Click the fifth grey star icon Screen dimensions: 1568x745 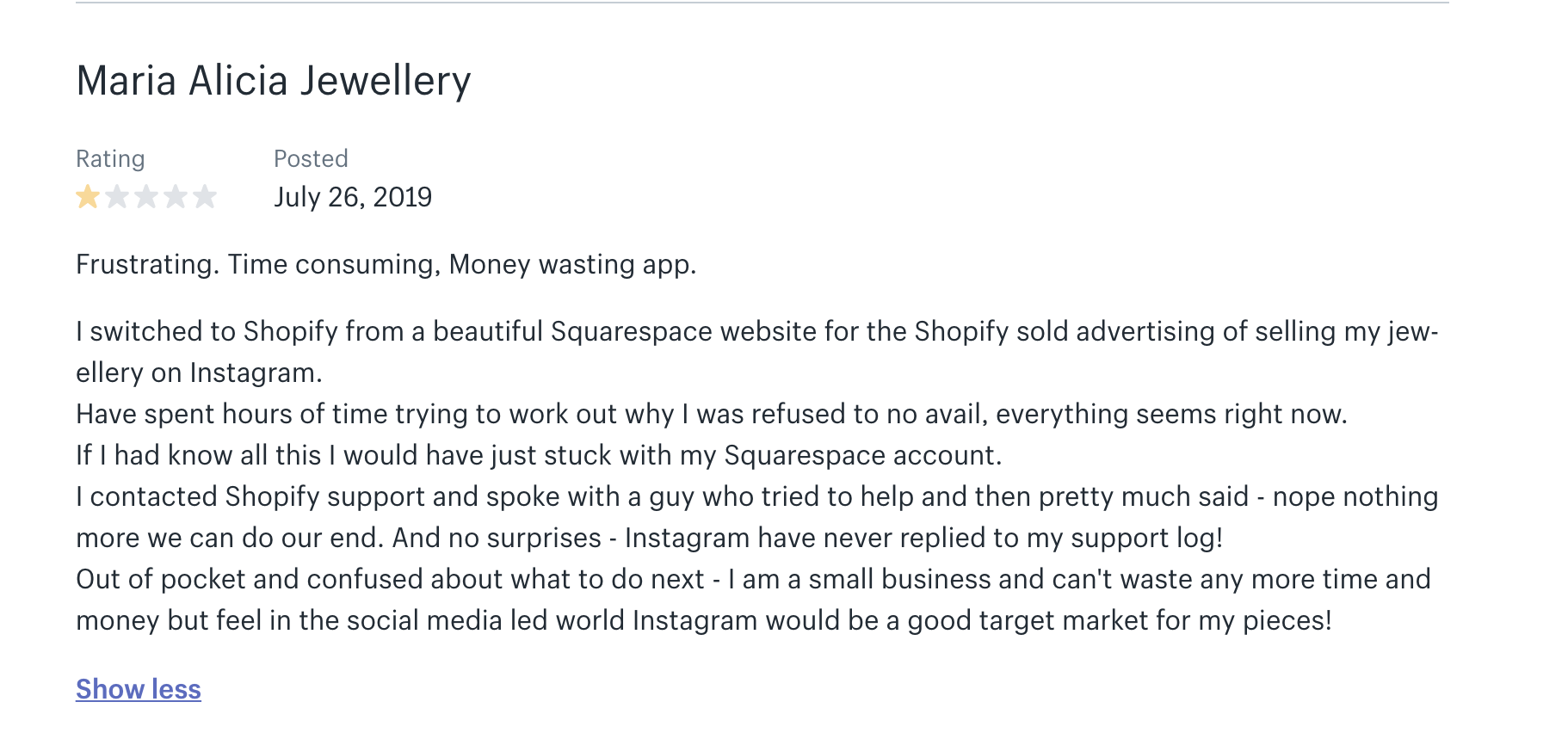[205, 197]
